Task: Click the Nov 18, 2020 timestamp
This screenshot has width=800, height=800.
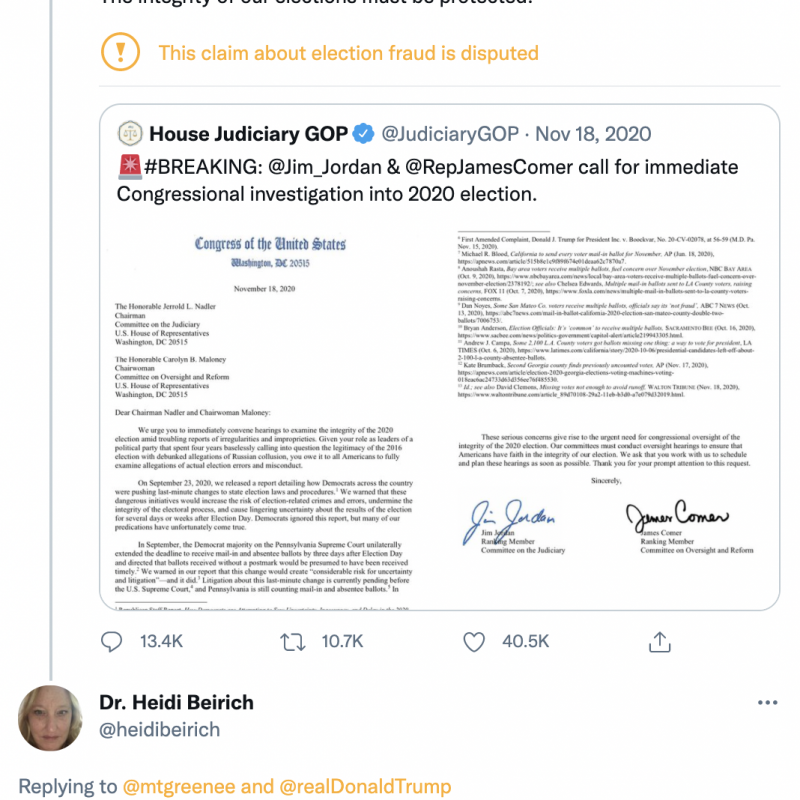Action: 594,134
